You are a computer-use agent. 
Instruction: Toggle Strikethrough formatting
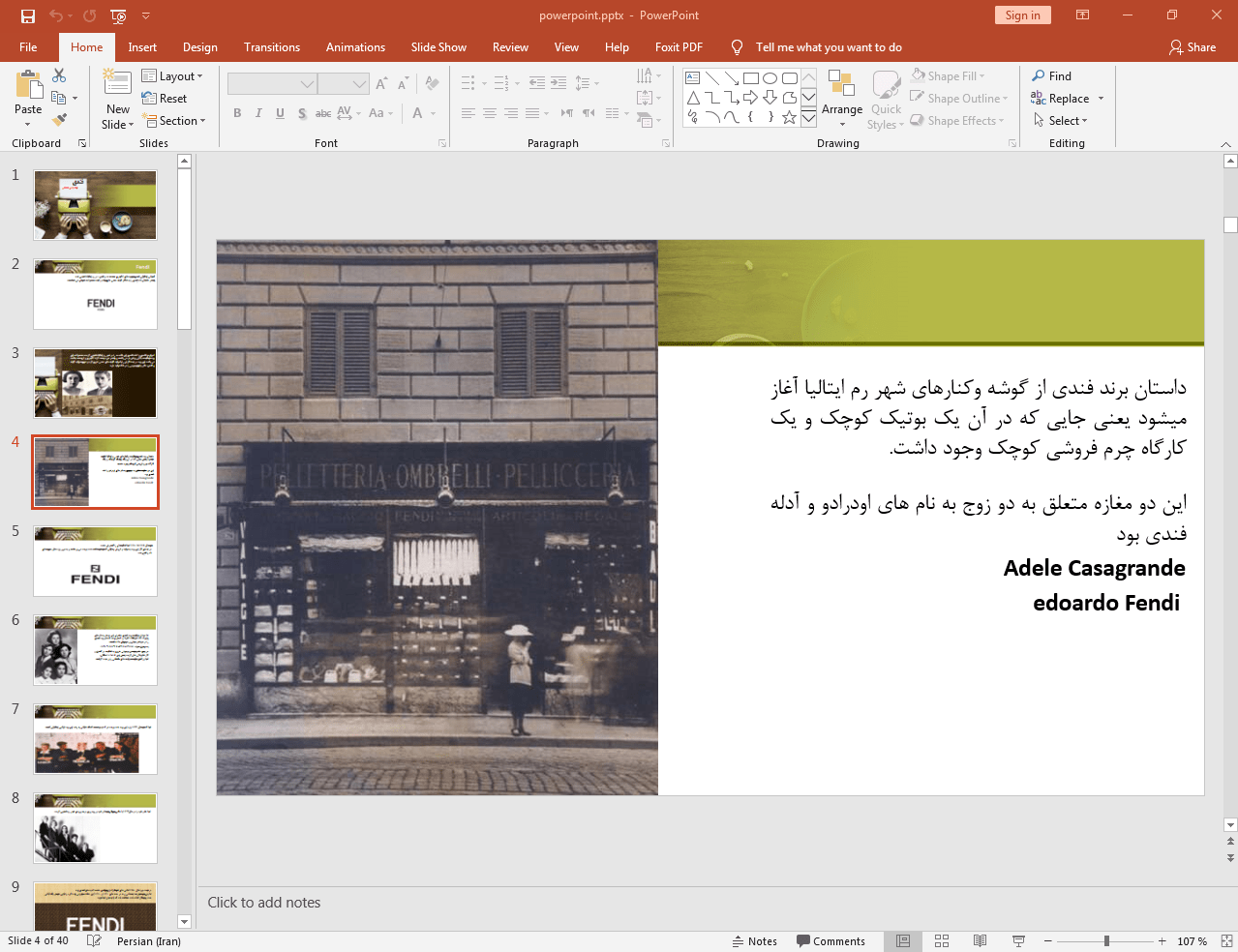(323, 113)
